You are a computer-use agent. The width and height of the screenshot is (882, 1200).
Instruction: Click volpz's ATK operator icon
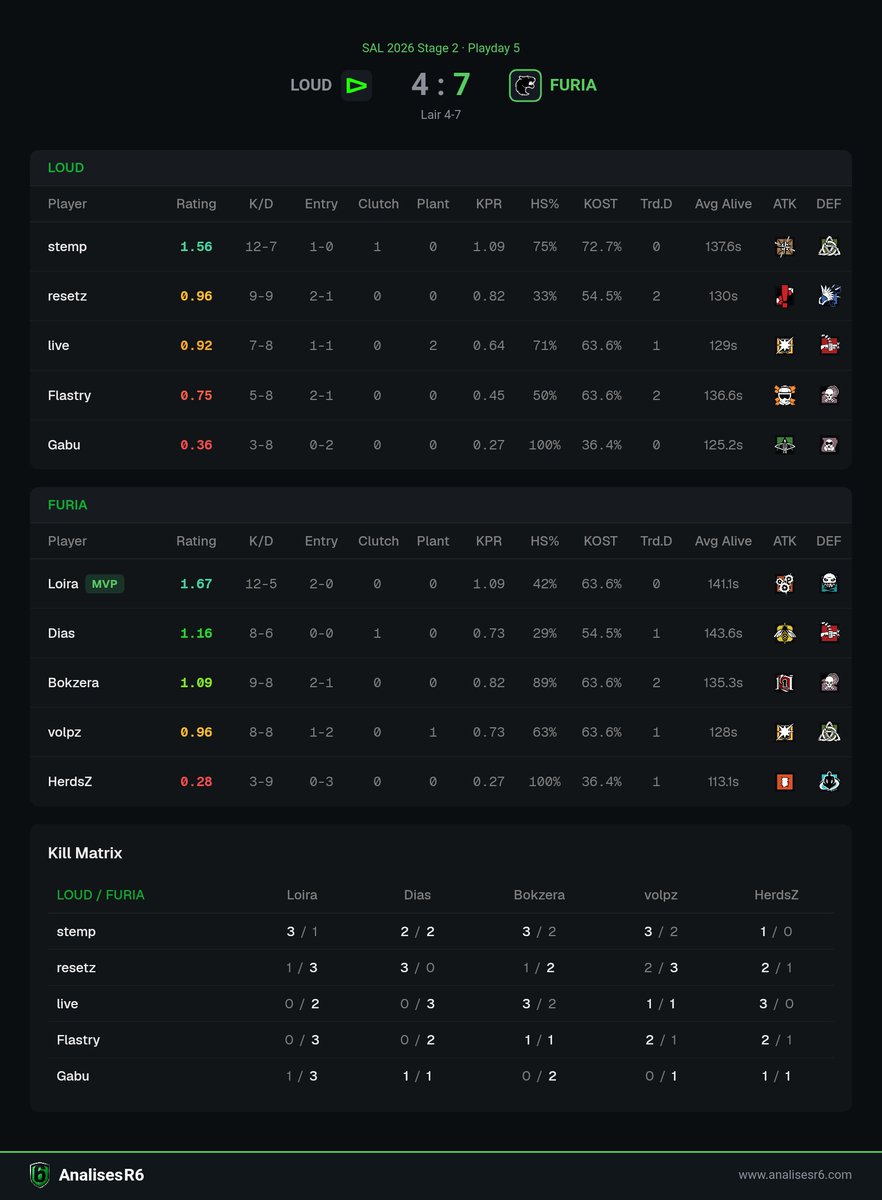click(785, 732)
